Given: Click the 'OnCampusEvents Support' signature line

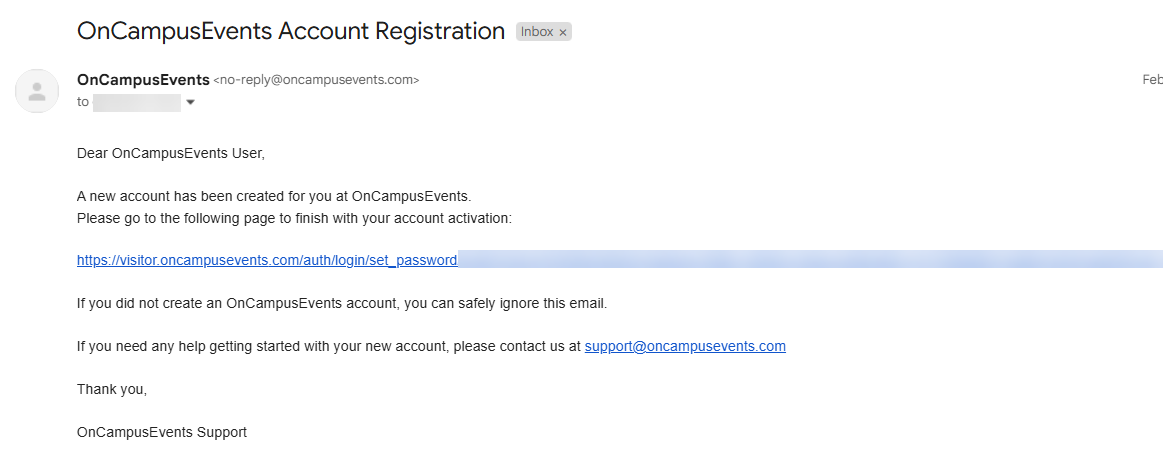Looking at the screenshot, I should 162,432.
